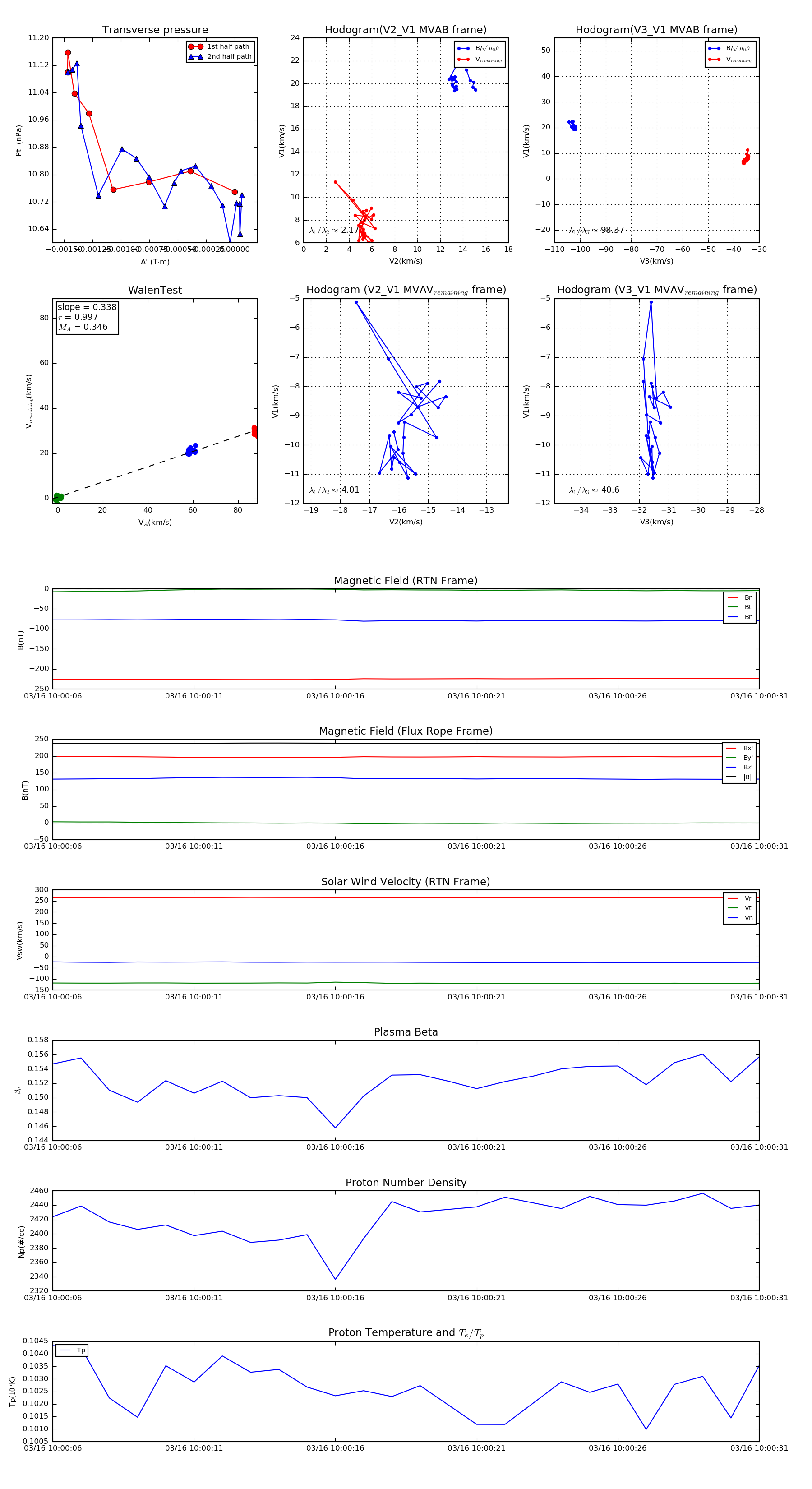Click the "M_A = 0.346" text
812x1489 pixels.
82,327
